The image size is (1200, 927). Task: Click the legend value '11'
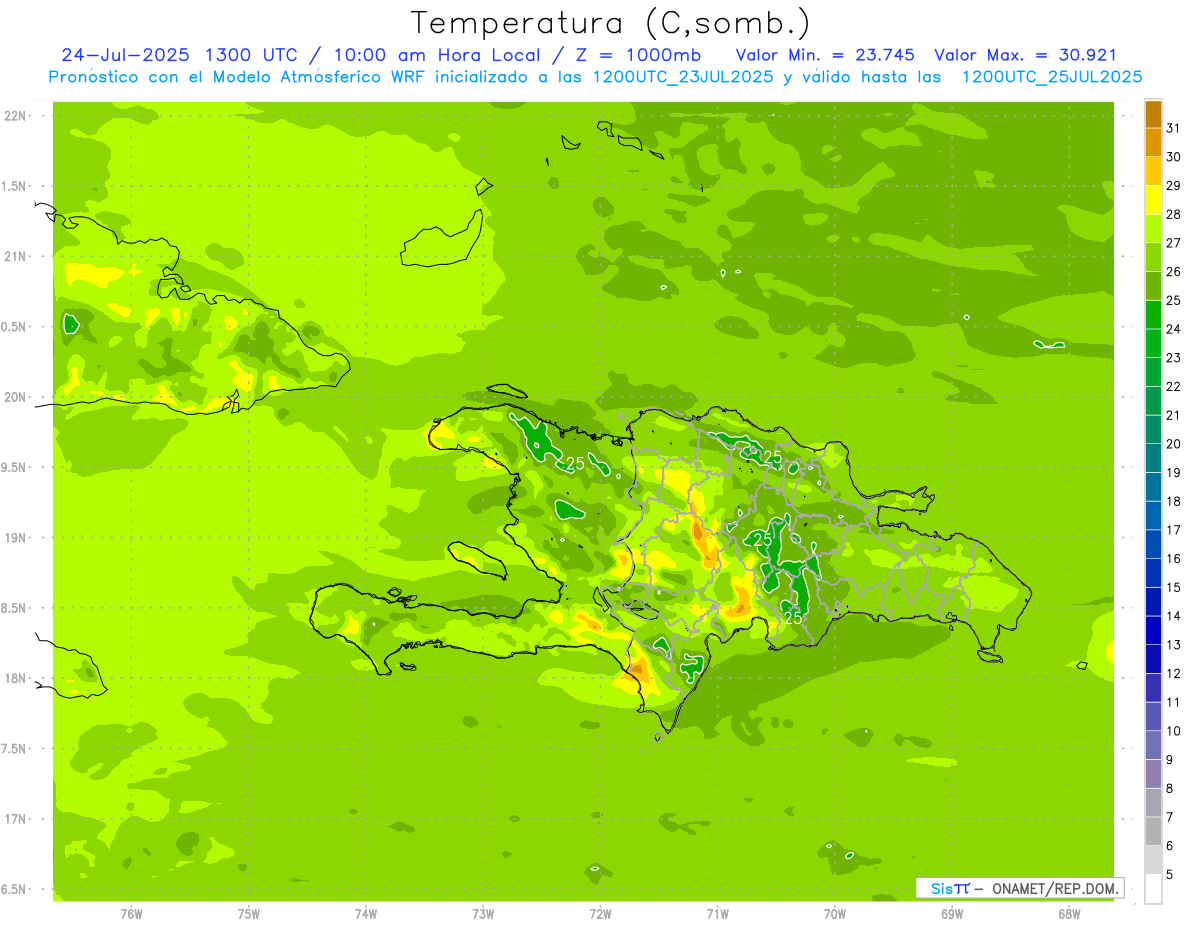tap(1174, 702)
